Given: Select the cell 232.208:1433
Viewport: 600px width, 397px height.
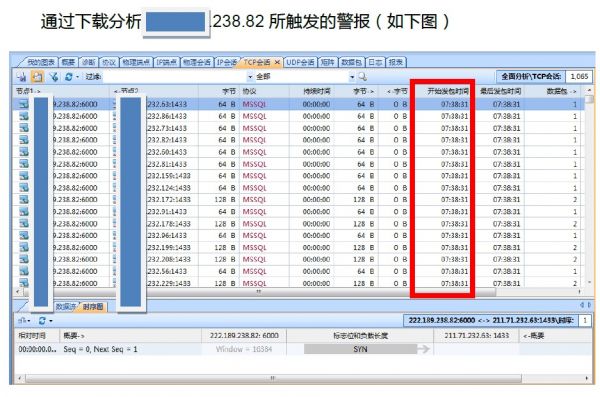Looking at the screenshot, I should (169, 259).
